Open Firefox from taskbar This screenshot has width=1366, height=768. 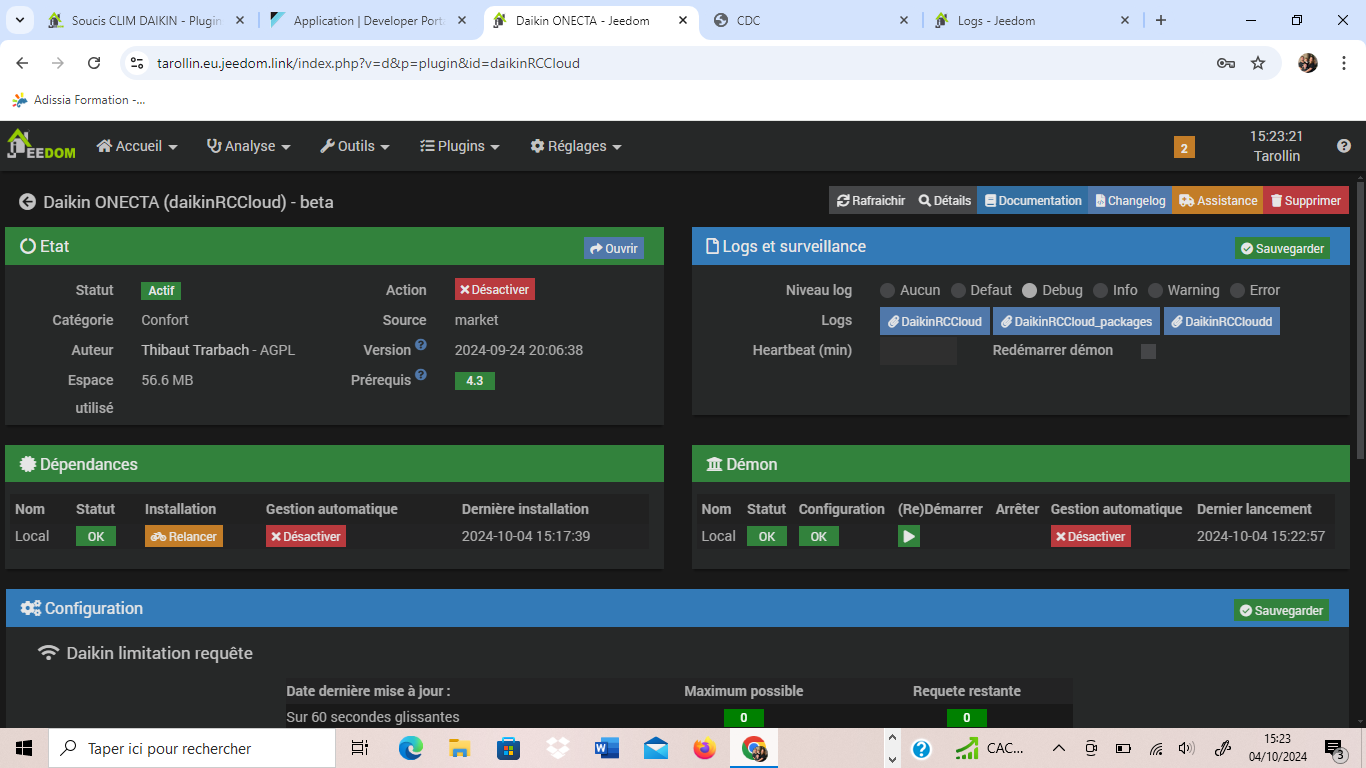(x=705, y=748)
